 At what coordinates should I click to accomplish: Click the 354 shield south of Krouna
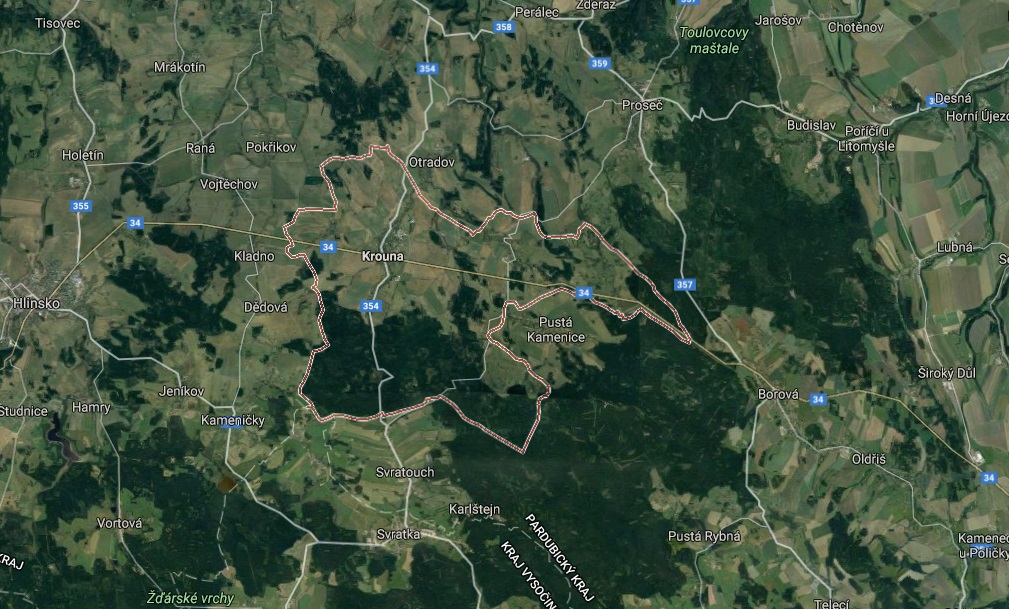pos(371,306)
